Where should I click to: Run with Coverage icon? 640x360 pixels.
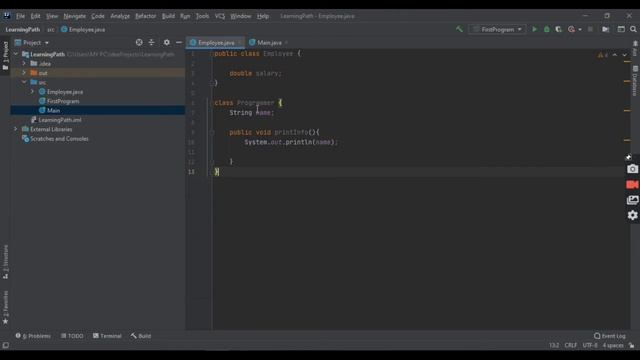tap(558, 29)
